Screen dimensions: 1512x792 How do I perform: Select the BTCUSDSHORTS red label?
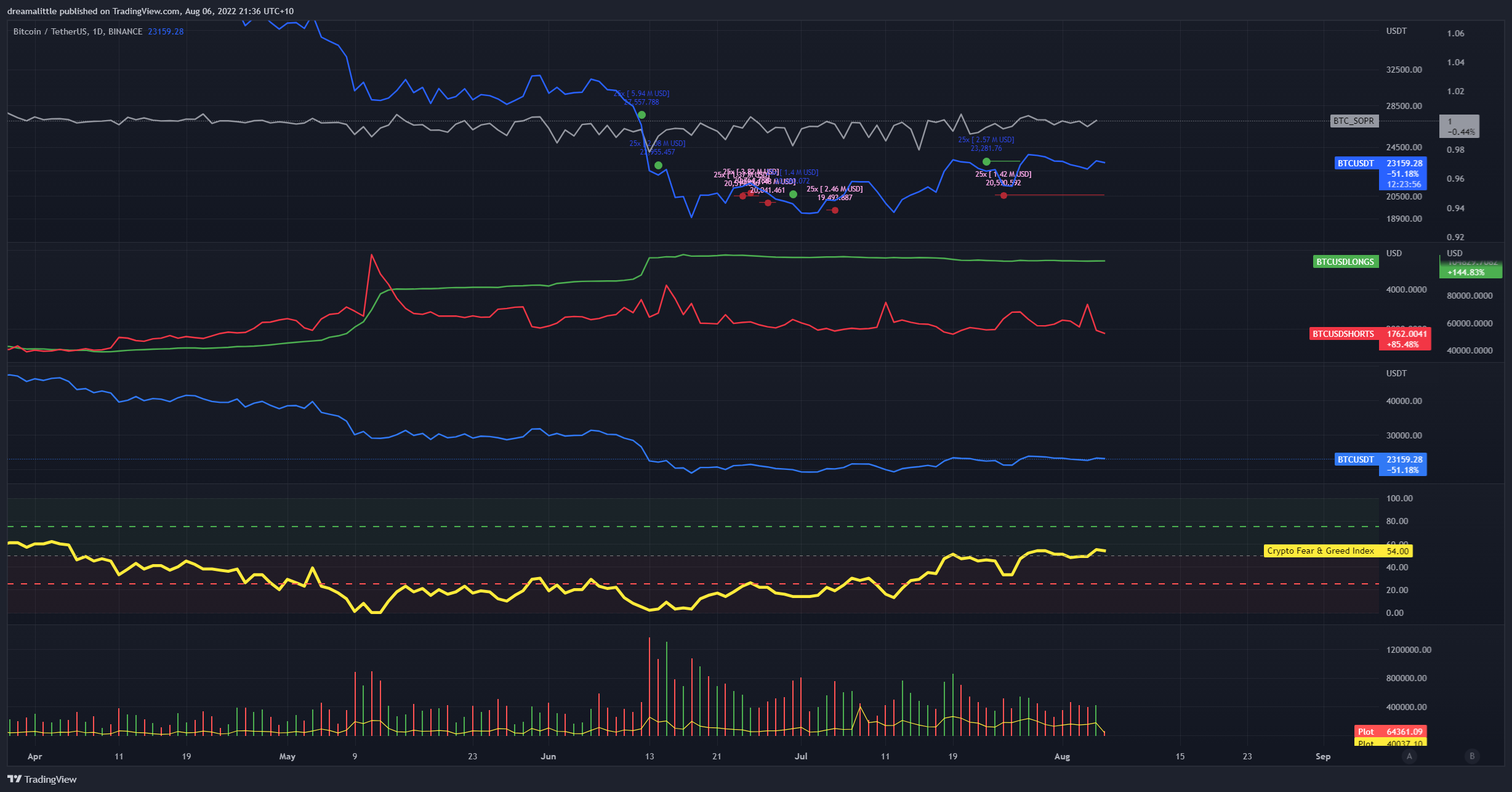[x=1343, y=334]
